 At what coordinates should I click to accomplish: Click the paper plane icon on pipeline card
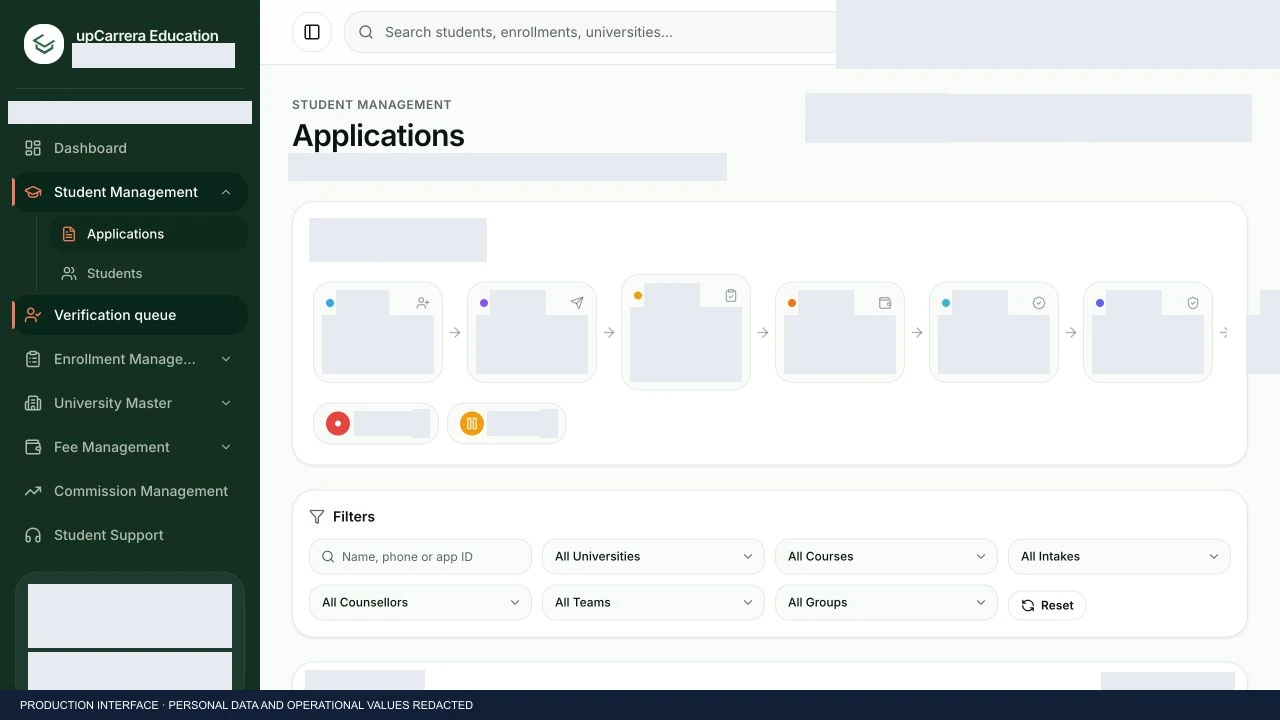(x=577, y=303)
